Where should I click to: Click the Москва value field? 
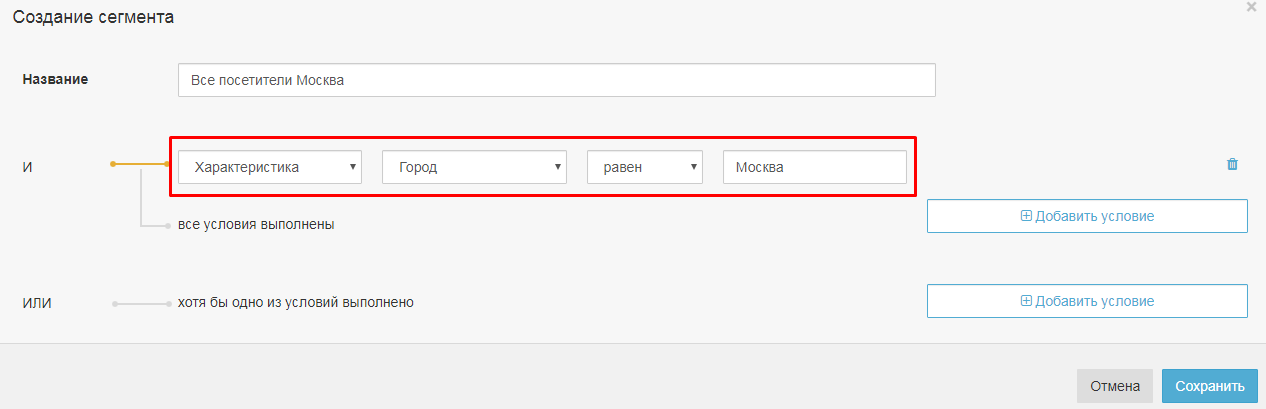pos(815,167)
